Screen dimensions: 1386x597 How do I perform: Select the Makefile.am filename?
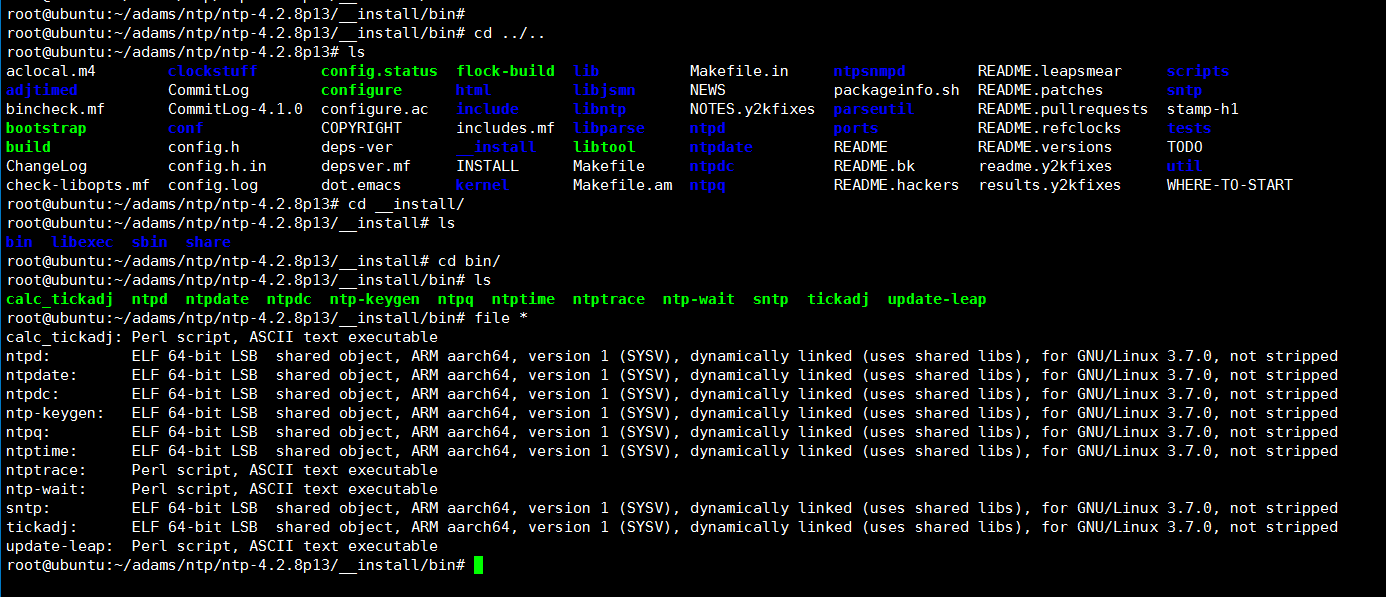coord(623,184)
